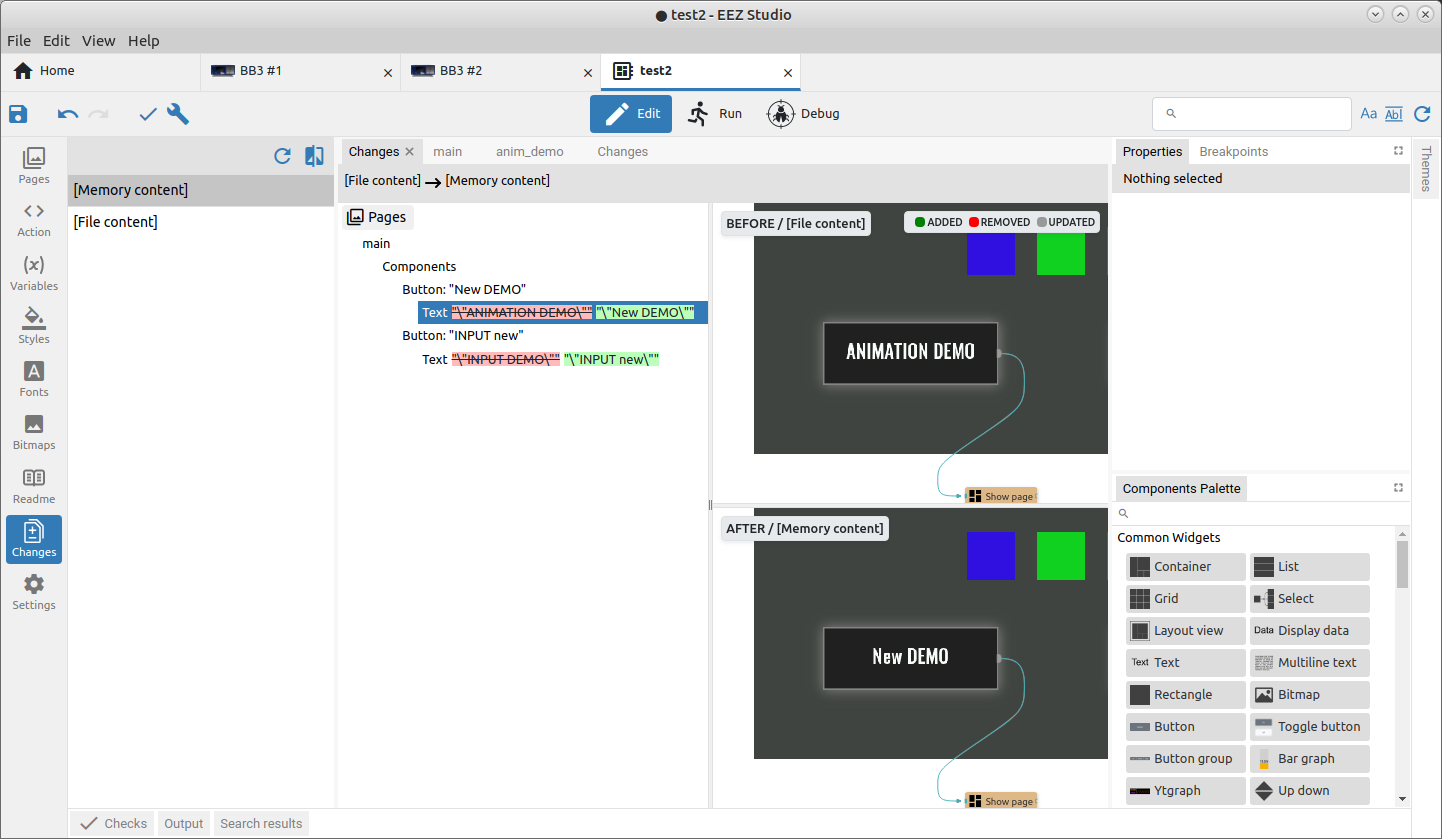Choose the Layout view widget
Viewport: 1442px width, 839px height.
click(x=1186, y=631)
